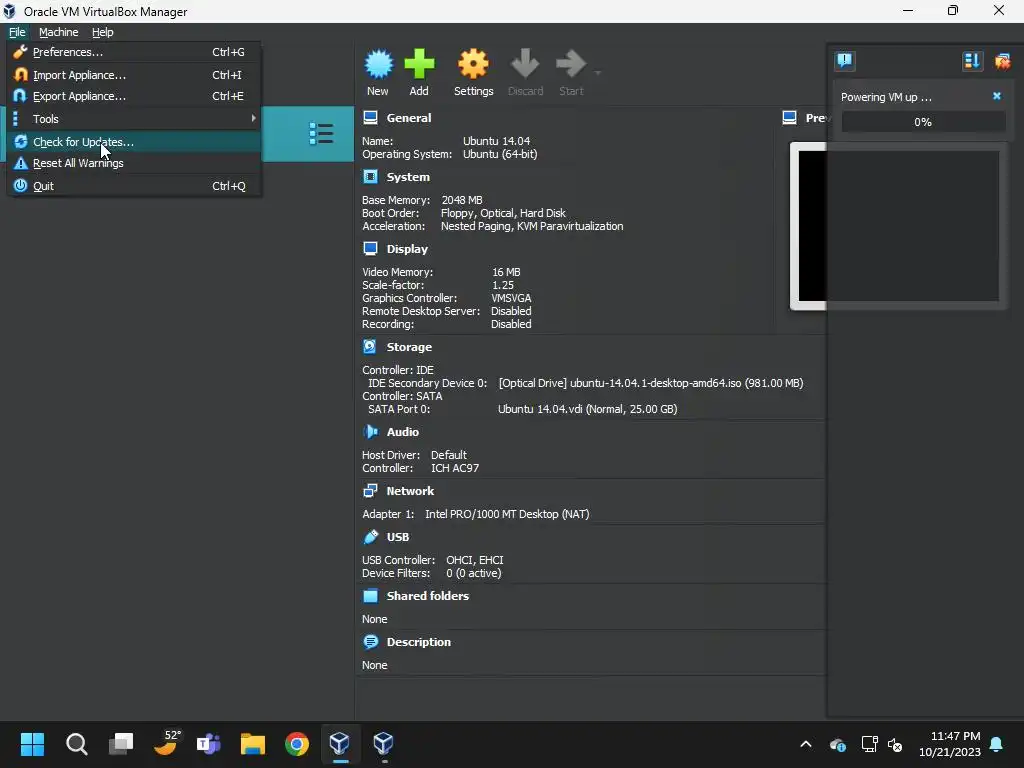The height and width of the screenshot is (768, 1024).
Task: Open the Machine menu
Action: click(x=58, y=32)
